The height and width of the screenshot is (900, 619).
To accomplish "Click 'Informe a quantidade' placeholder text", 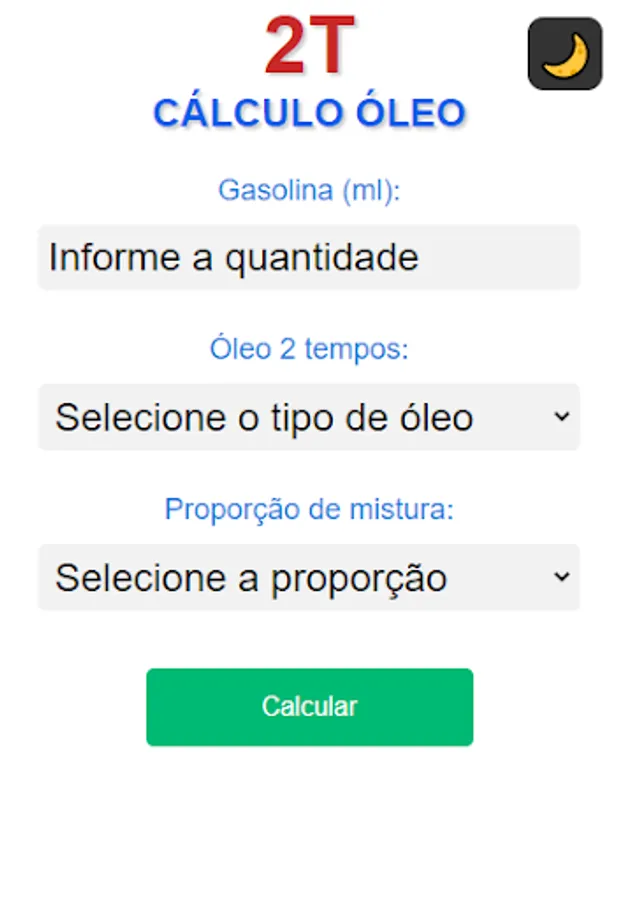I will pyautogui.click(x=234, y=258).
